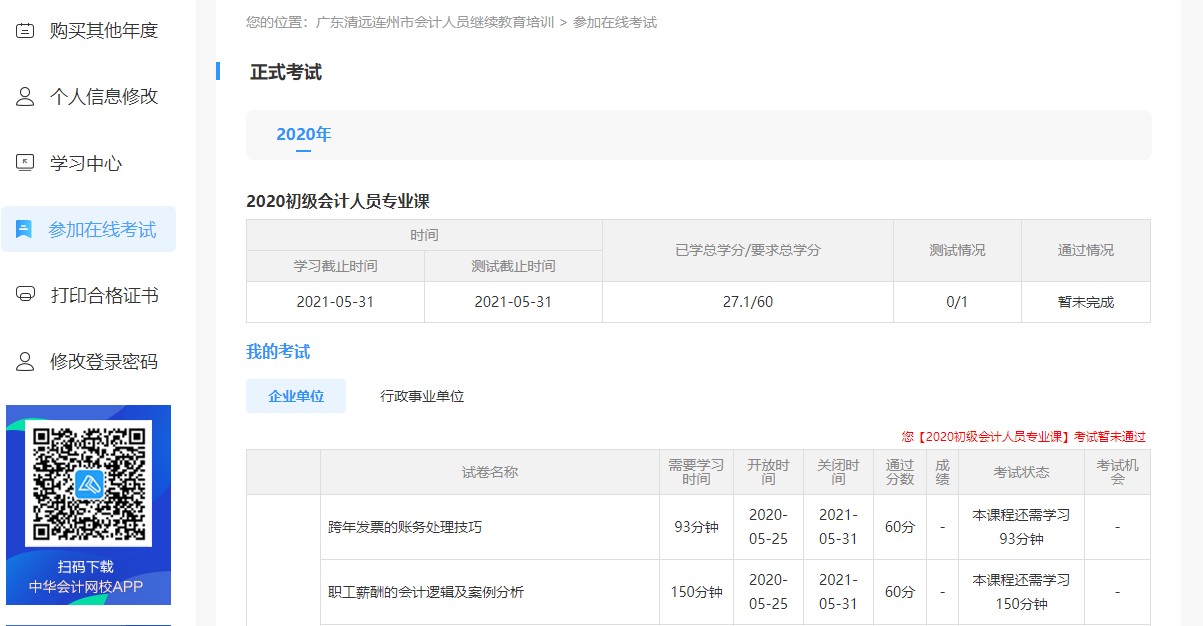Click the red 考试暂未通过 notice
The width and height of the screenshot is (1203, 626).
(x=1023, y=437)
